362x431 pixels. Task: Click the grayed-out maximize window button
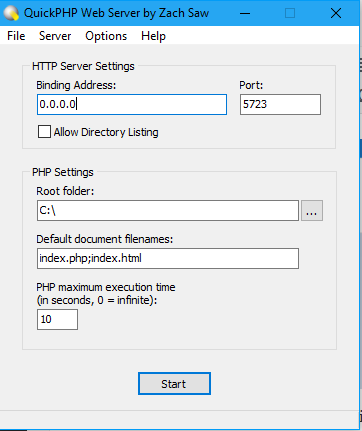pyautogui.click(x=290, y=13)
